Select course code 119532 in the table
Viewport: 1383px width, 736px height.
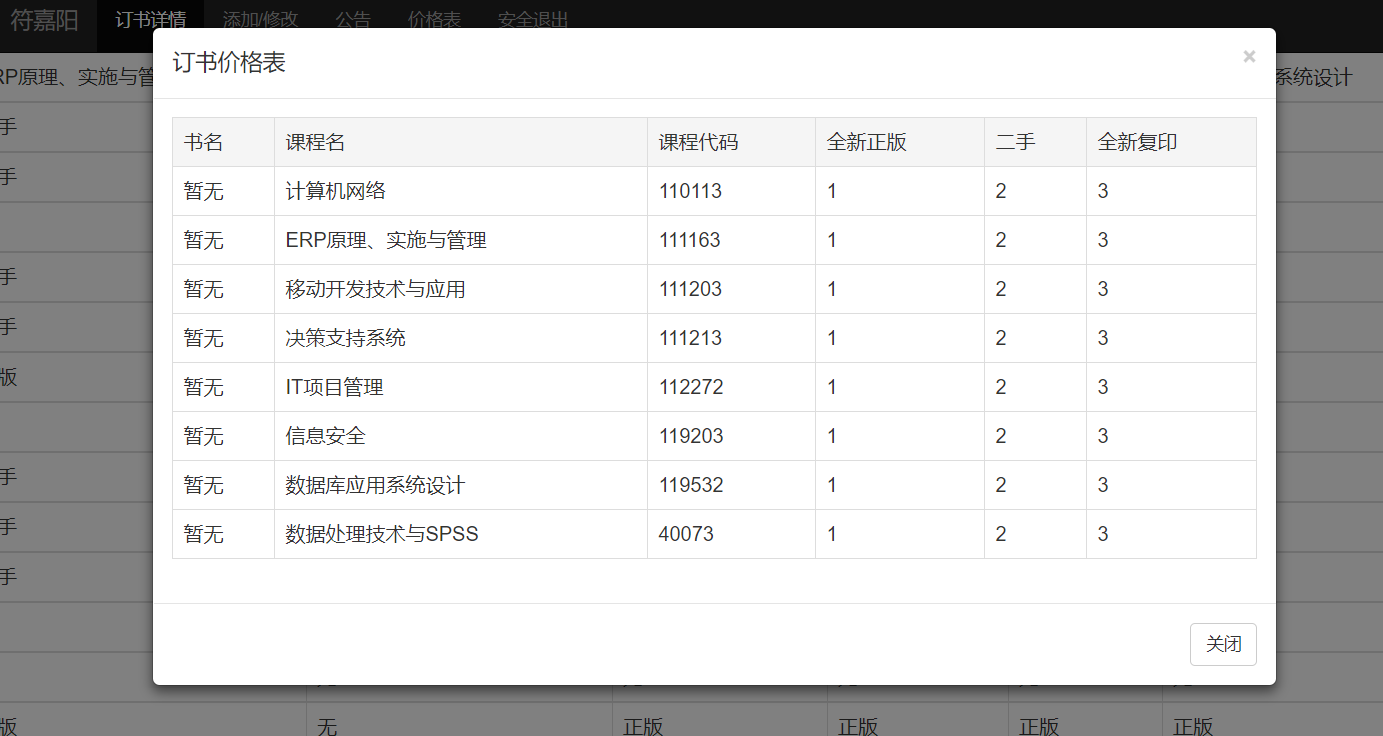coord(691,485)
